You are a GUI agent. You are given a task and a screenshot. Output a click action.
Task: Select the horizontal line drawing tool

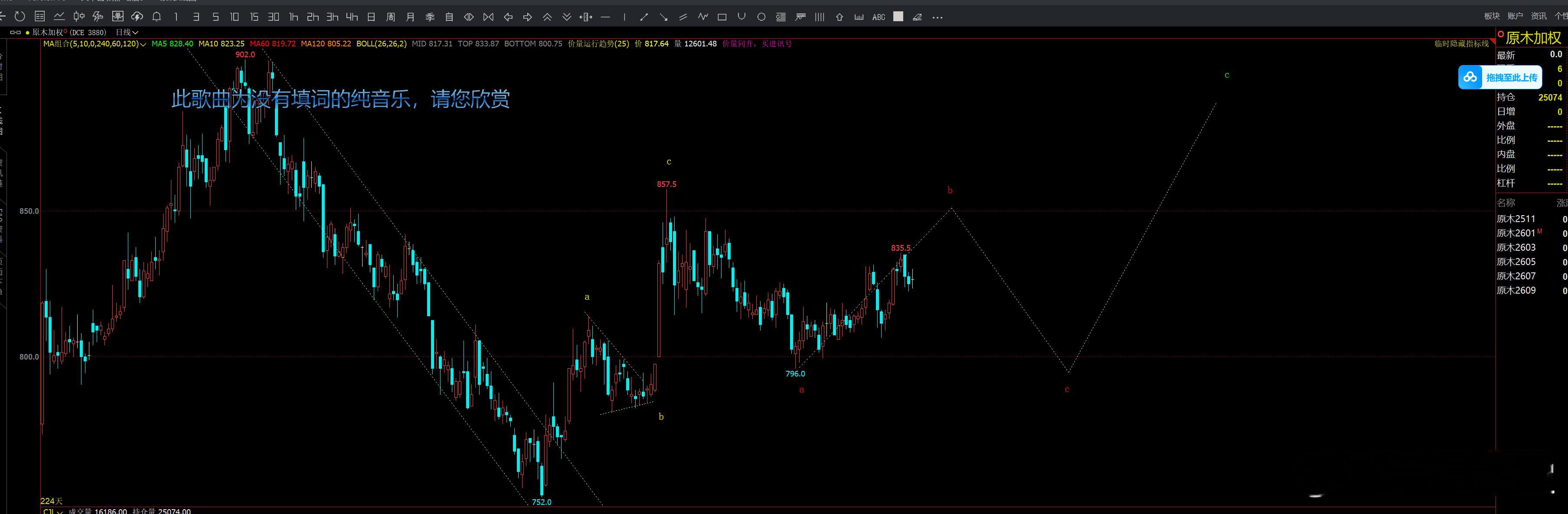pos(605,17)
